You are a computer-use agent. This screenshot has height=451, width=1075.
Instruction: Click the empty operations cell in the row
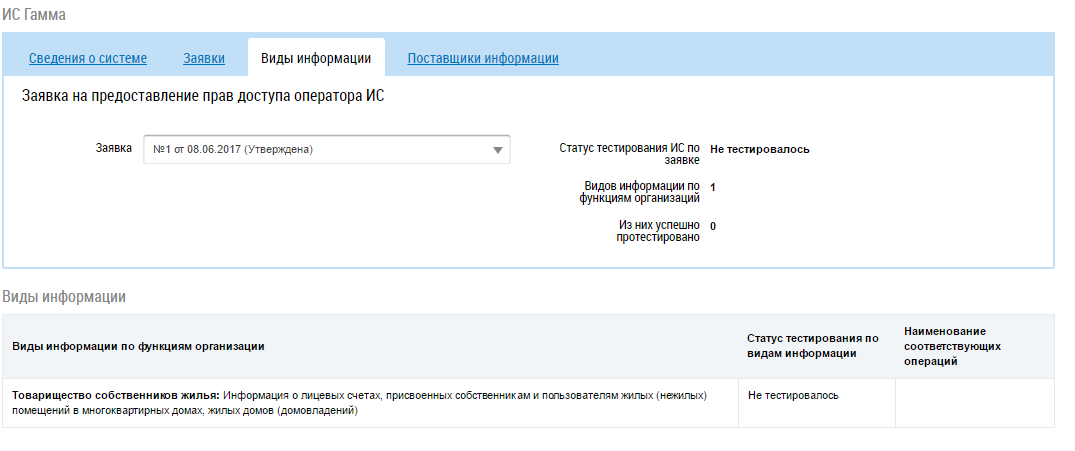coord(974,402)
